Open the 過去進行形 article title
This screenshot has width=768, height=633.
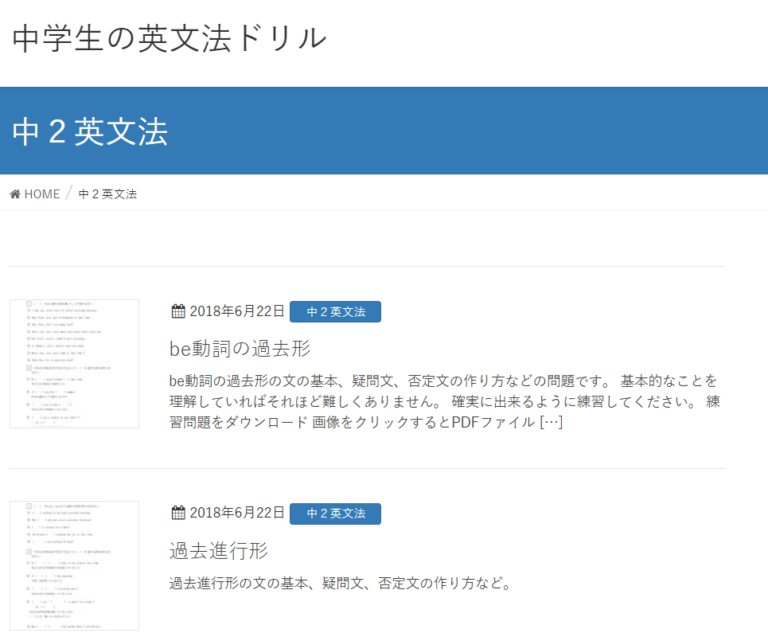pyautogui.click(x=219, y=551)
